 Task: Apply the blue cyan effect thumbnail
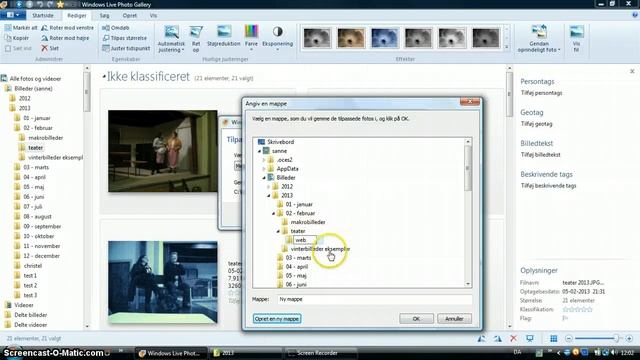[384, 38]
